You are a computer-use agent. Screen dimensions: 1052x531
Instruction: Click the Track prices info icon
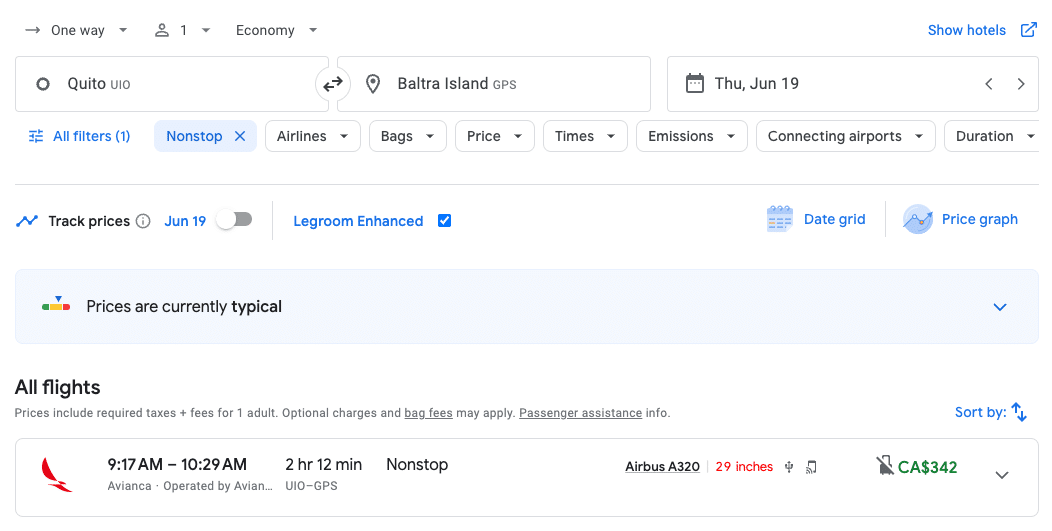point(143,221)
